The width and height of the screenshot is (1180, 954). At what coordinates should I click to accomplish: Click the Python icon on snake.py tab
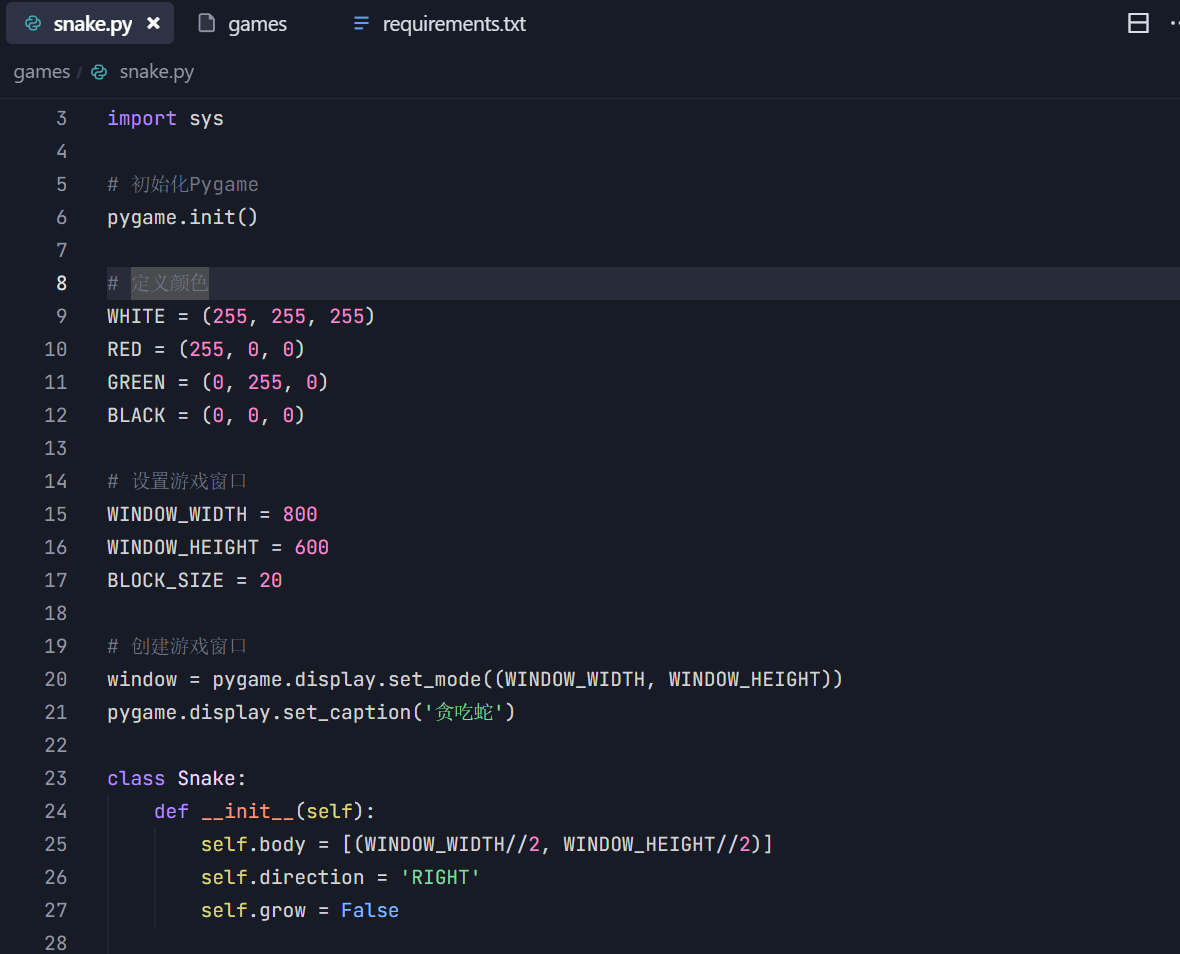click(33, 24)
